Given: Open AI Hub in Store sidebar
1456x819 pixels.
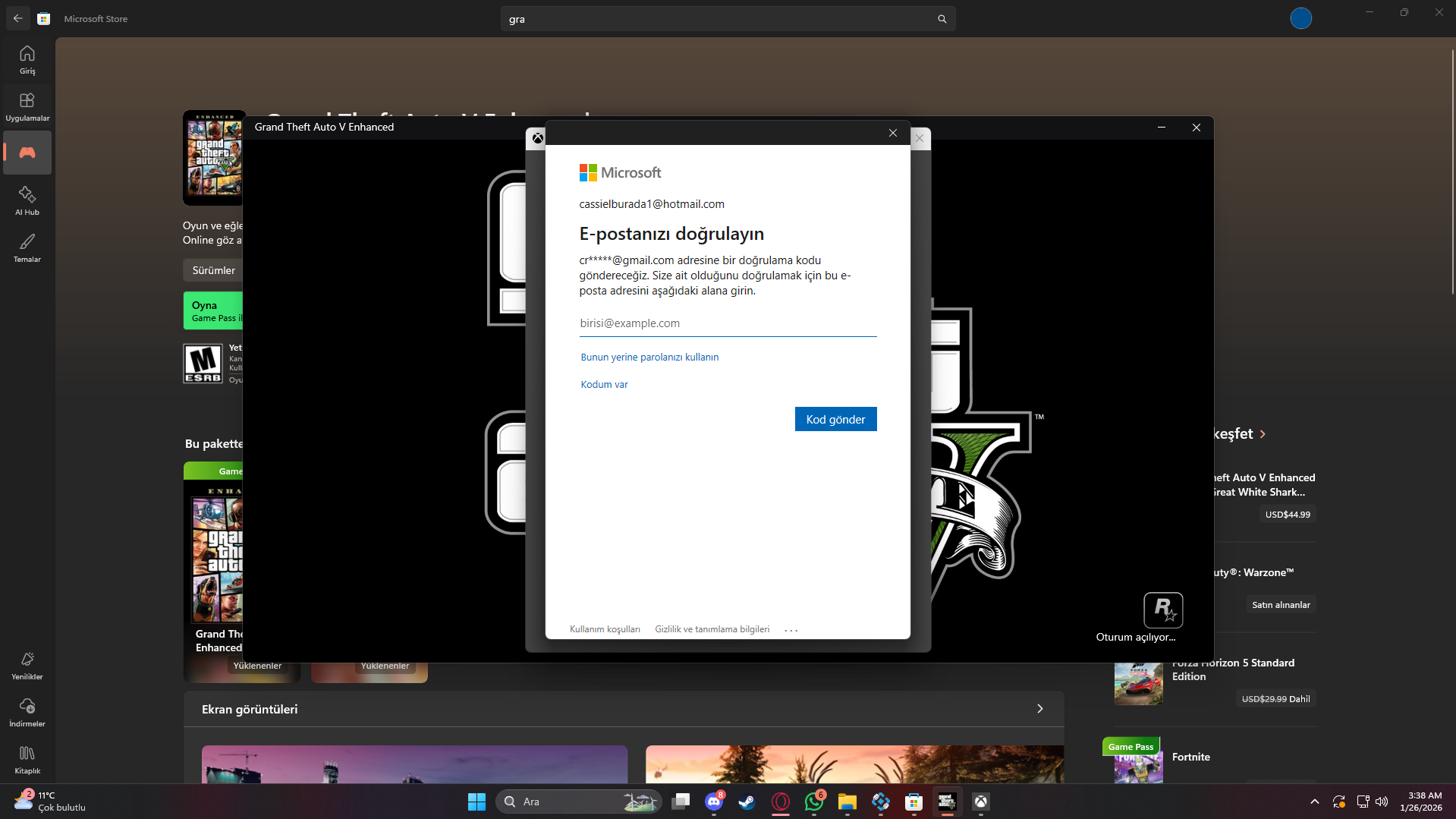Looking at the screenshot, I should 27,200.
